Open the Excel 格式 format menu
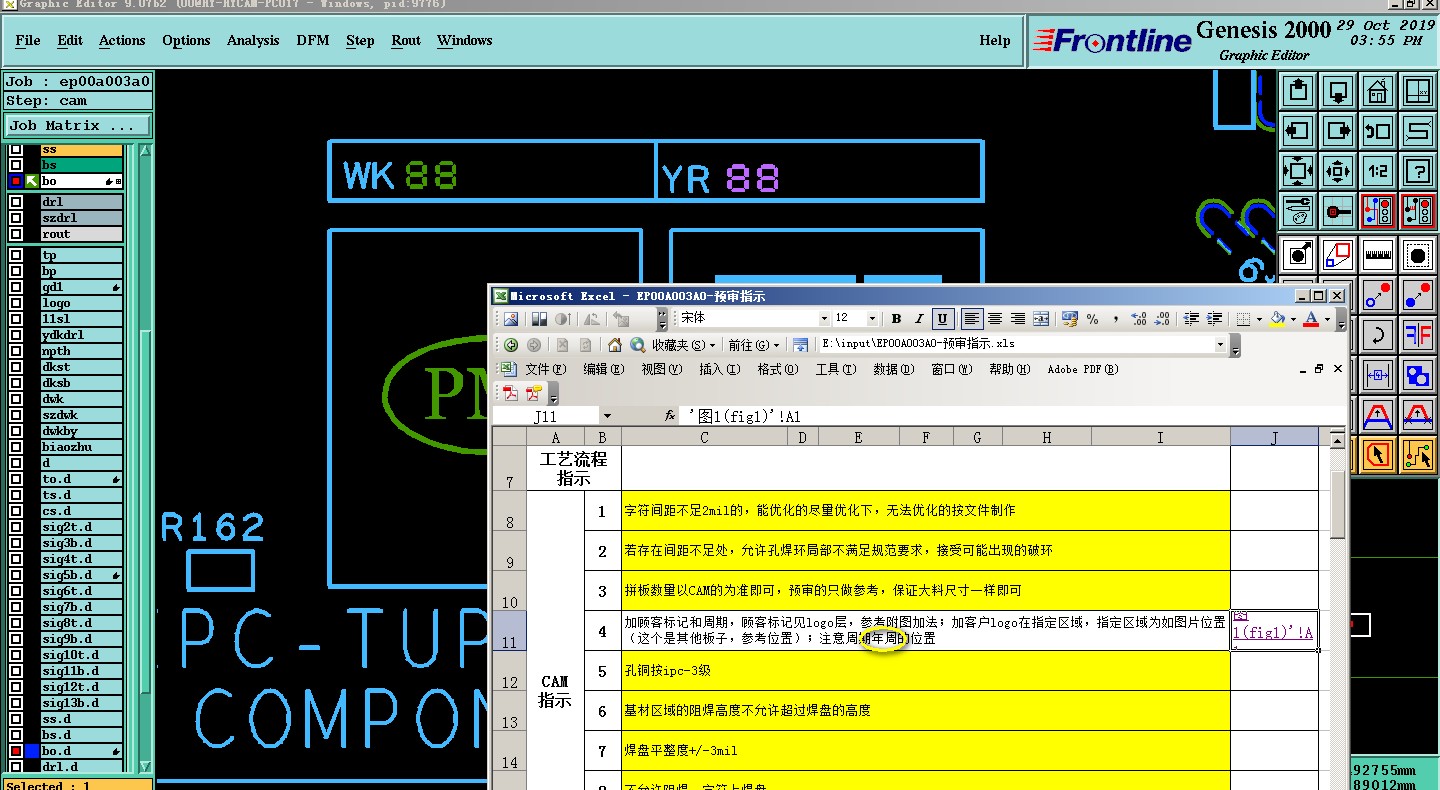This screenshot has width=1440, height=790. pos(777,369)
